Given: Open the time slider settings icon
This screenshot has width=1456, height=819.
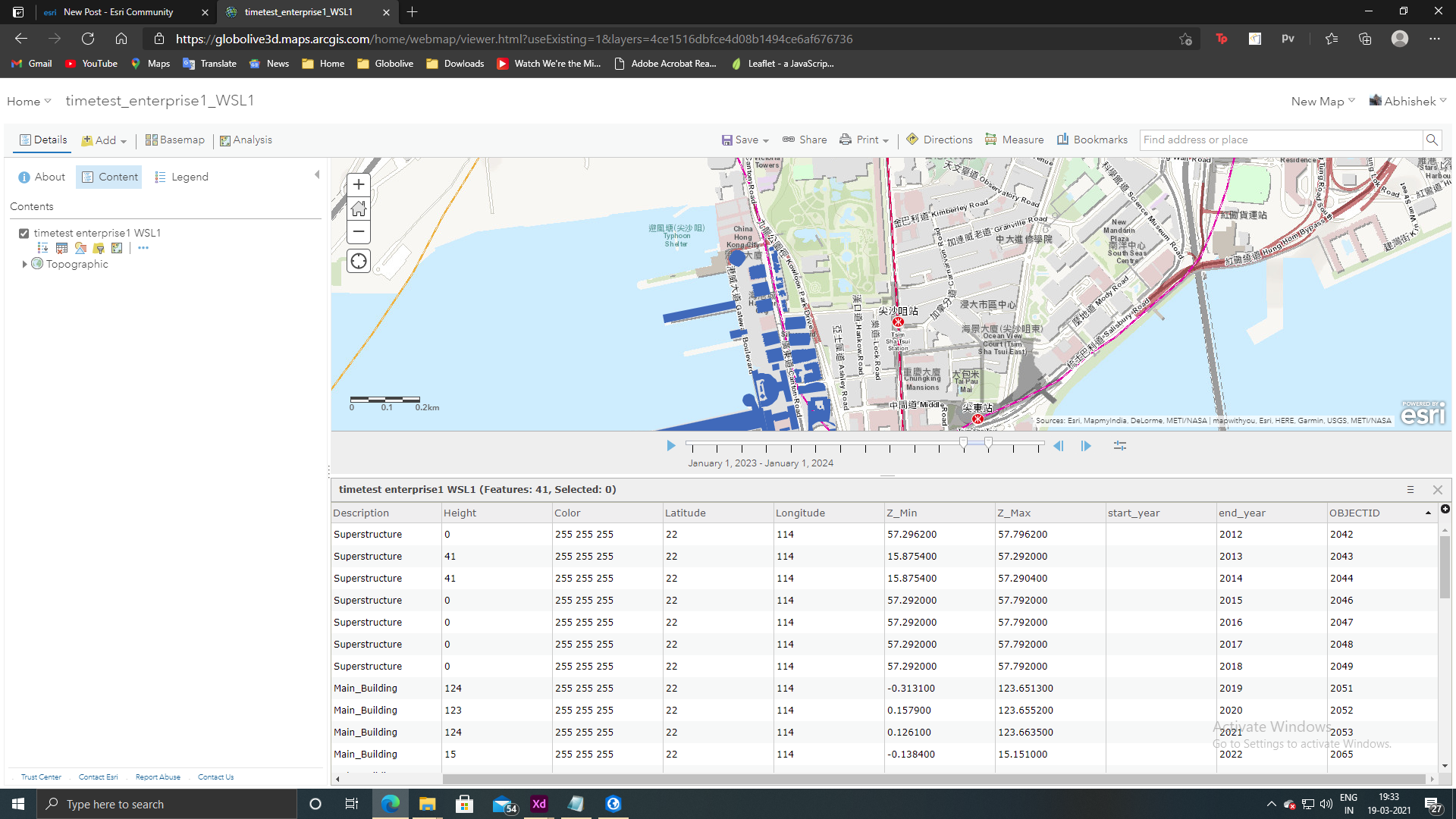Looking at the screenshot, I should coord(1119,446).
